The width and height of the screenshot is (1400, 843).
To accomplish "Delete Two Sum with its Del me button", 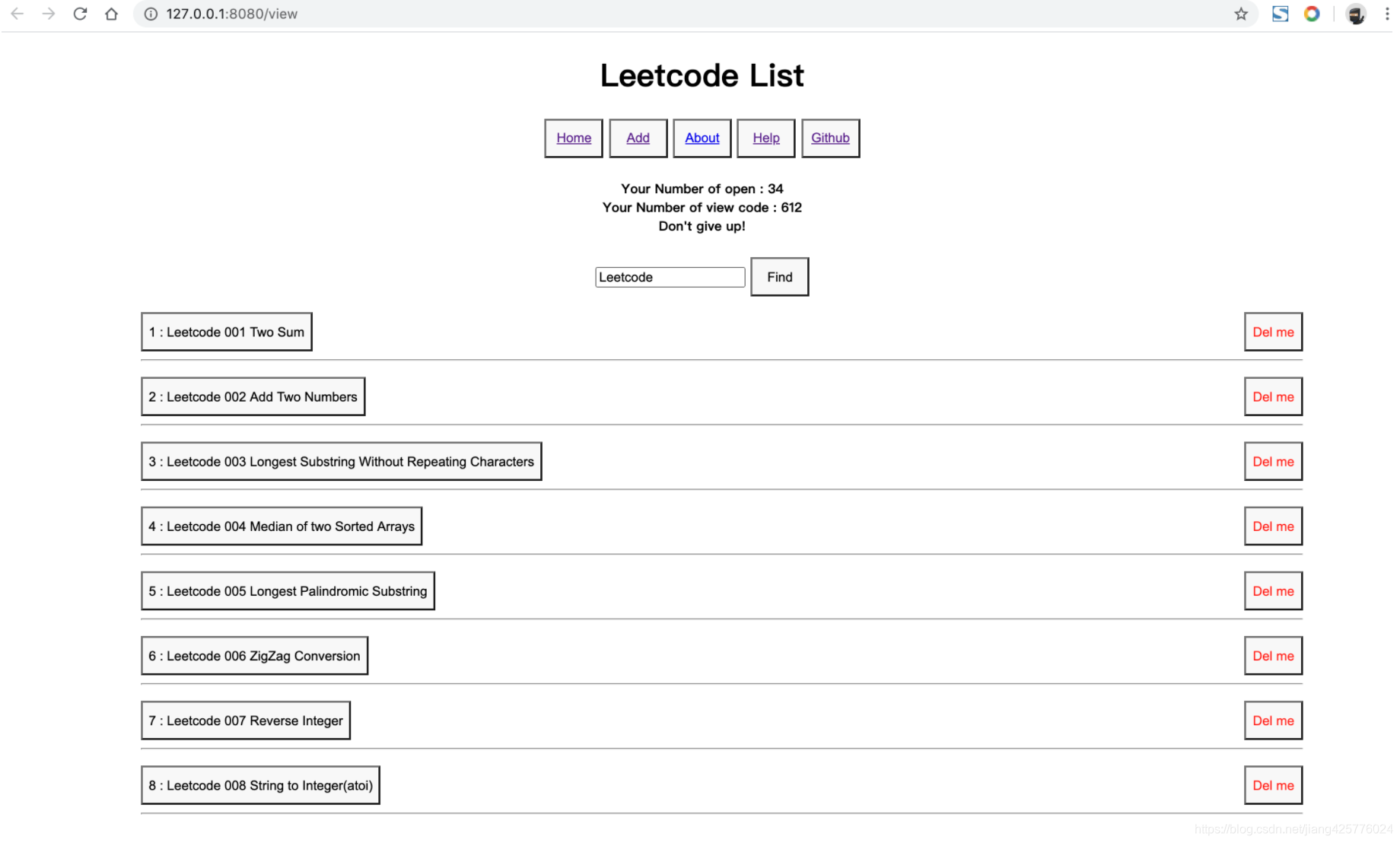I will point(1273,332).
